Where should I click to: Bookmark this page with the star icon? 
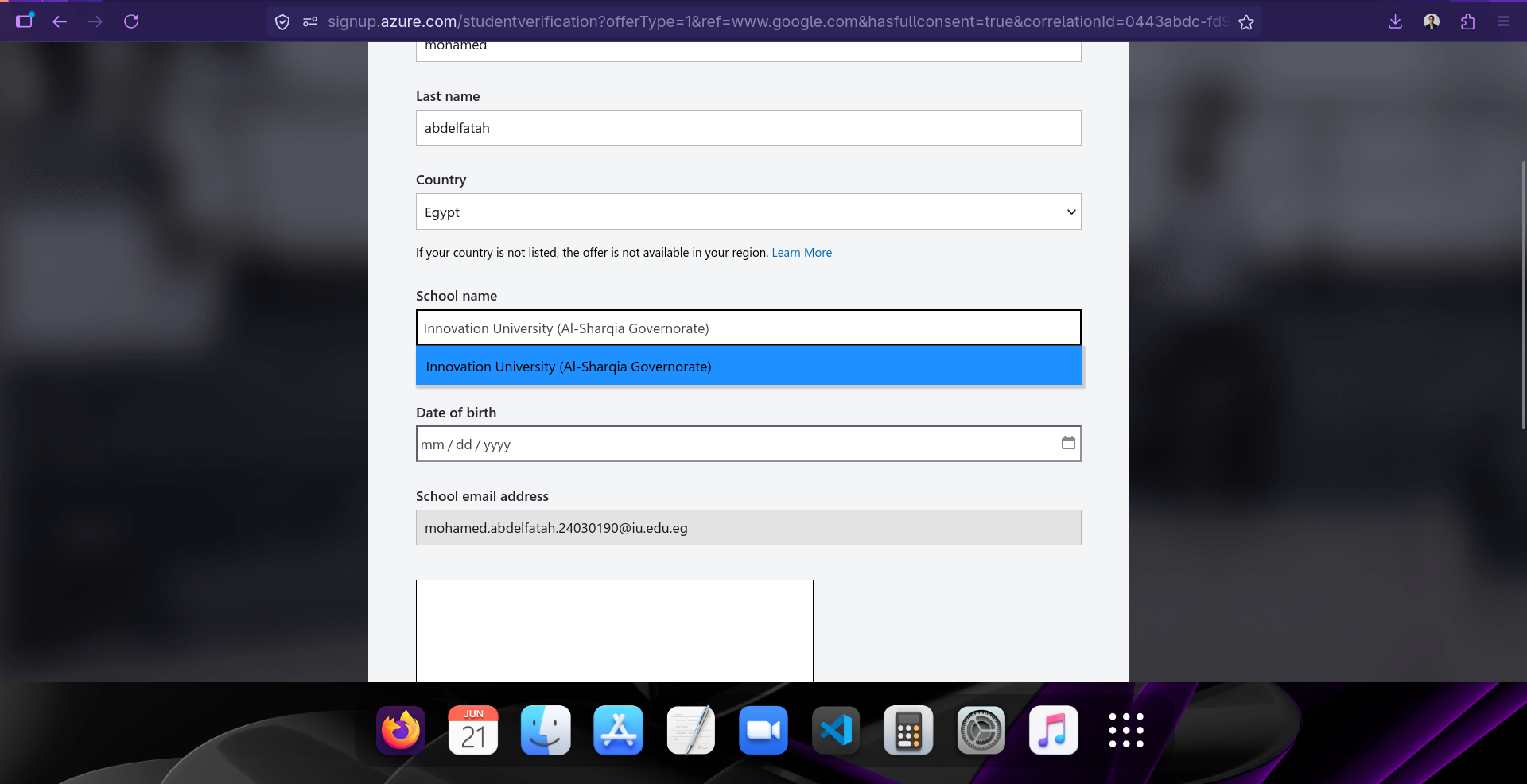(x=1246, y=22)
